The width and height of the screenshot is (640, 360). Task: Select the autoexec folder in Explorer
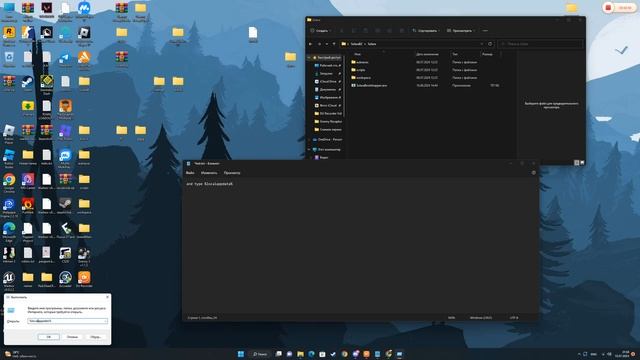coord(360,62)
